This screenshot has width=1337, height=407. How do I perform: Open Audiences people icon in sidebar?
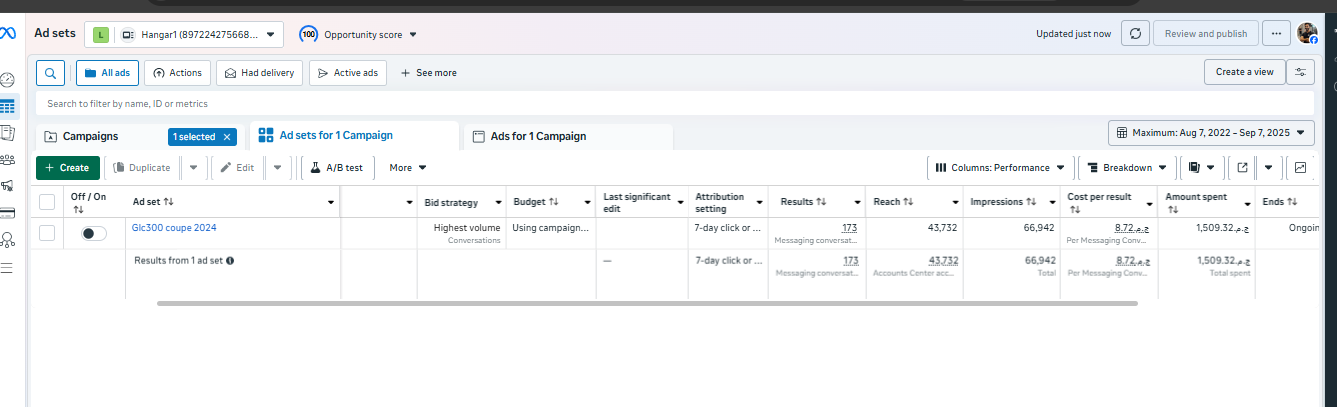point(7,159)
